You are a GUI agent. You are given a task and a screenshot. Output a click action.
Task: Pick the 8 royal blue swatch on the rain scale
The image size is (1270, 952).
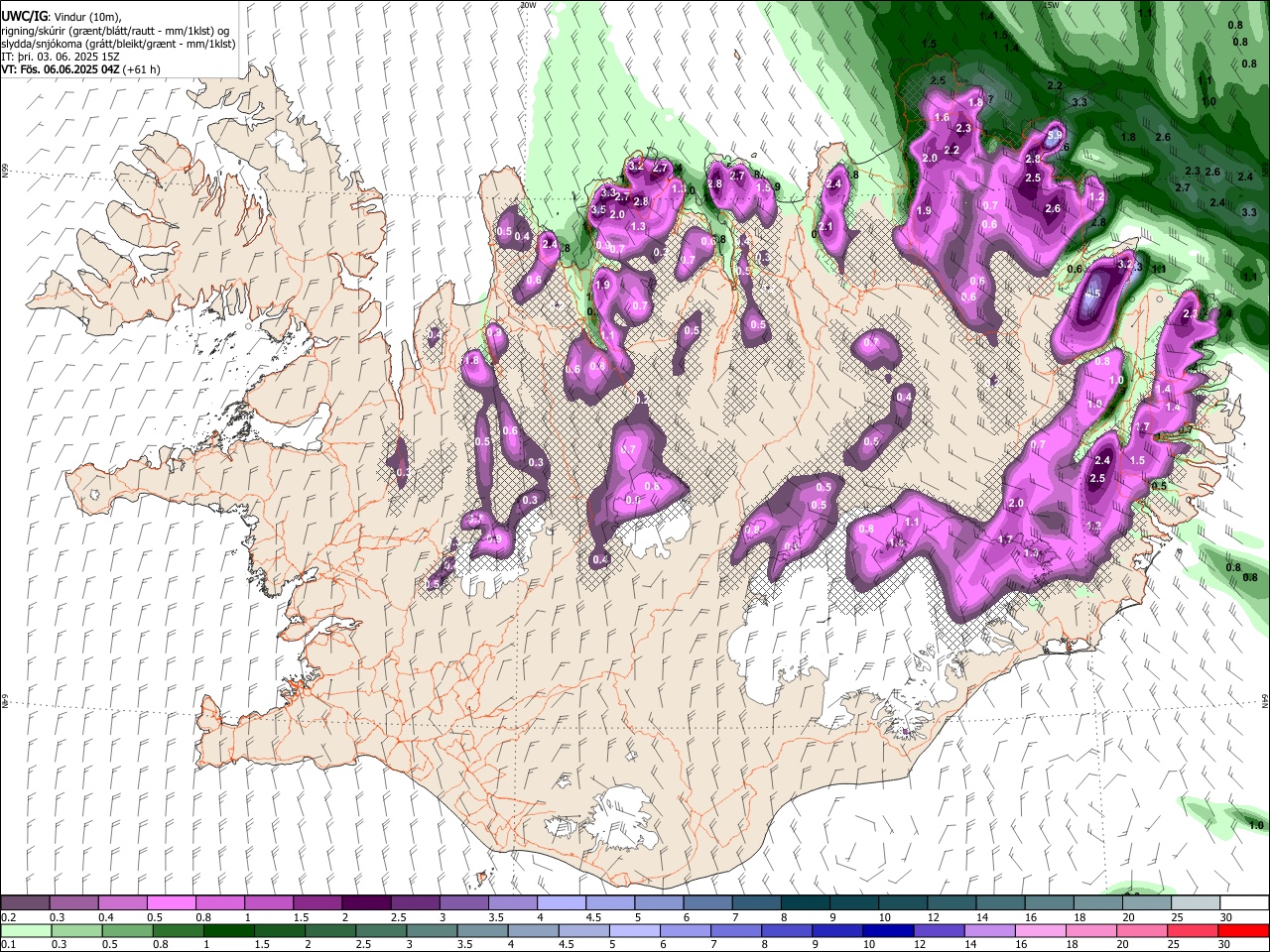[788, 931]
